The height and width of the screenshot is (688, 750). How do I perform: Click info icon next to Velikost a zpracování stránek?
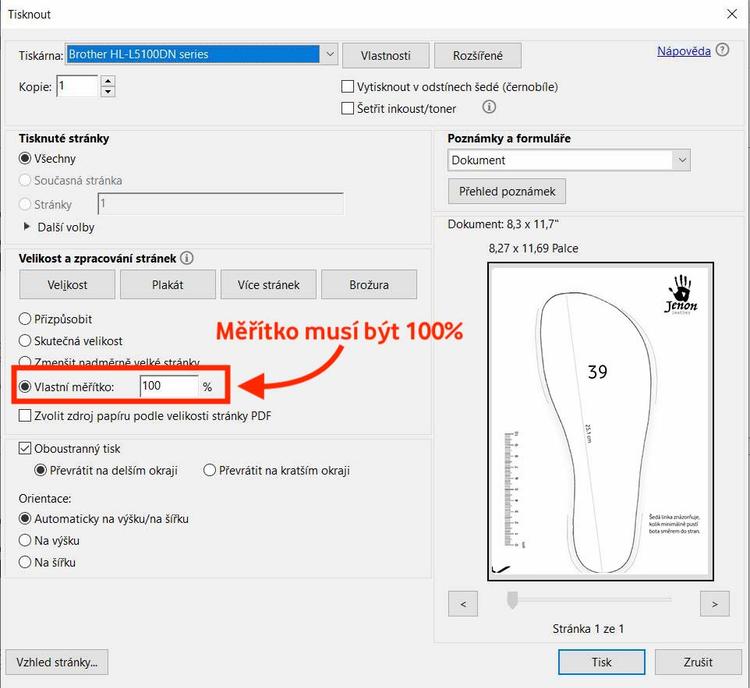[187, 258]
